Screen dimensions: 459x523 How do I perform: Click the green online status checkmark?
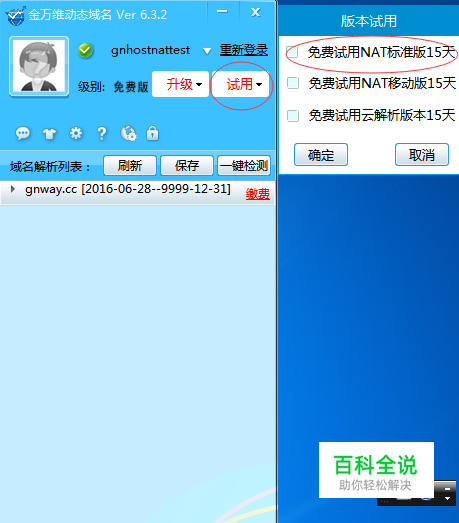(x=85, y=51)
